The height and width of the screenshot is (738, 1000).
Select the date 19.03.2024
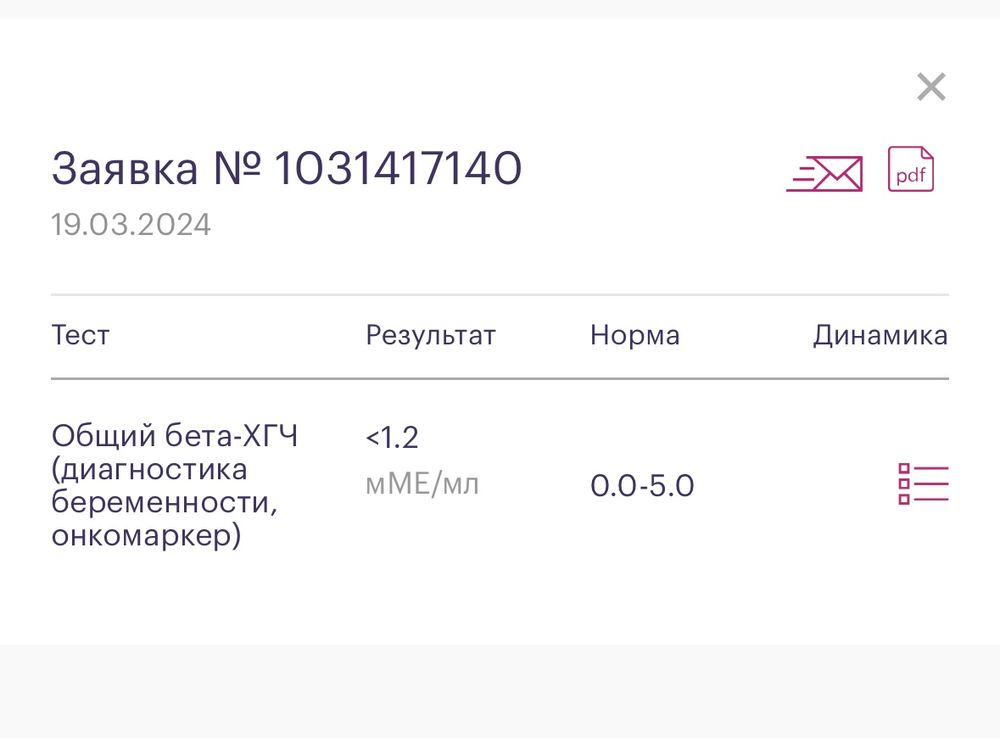point(131,224)
